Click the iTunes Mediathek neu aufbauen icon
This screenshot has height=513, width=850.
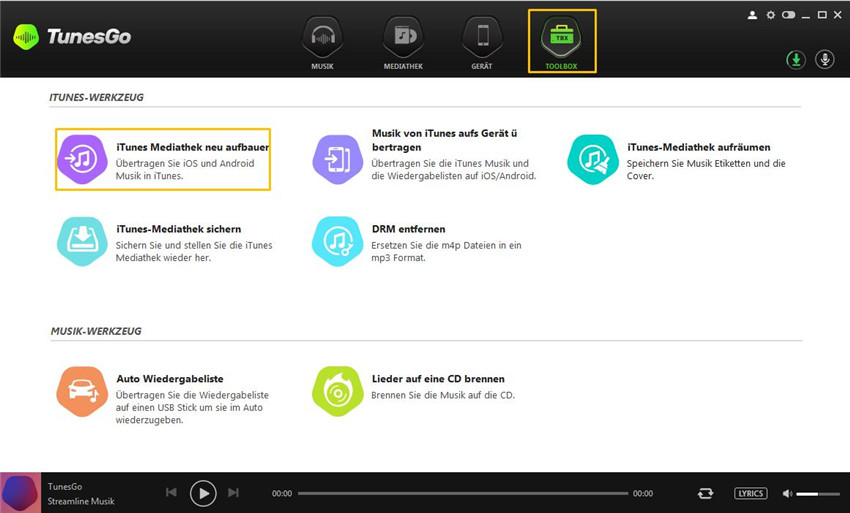coord(82,159)
